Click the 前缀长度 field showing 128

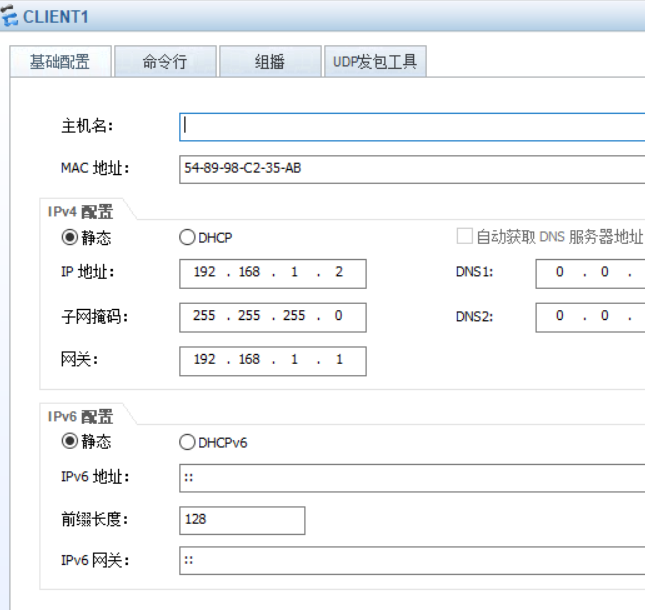pos(242,521)
